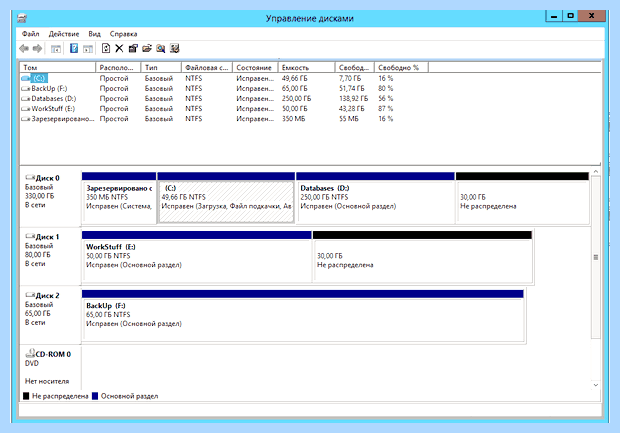Click Нет носителя text under CD-ROM 0
Viewport: 620px width, 433px height.
[x=47, y=381]
